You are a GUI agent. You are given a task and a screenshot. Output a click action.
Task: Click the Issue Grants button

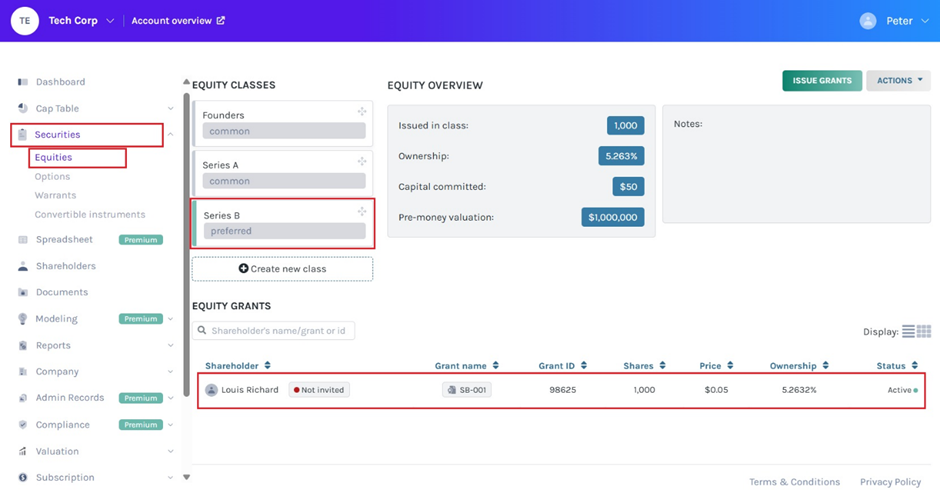point(821,81)
